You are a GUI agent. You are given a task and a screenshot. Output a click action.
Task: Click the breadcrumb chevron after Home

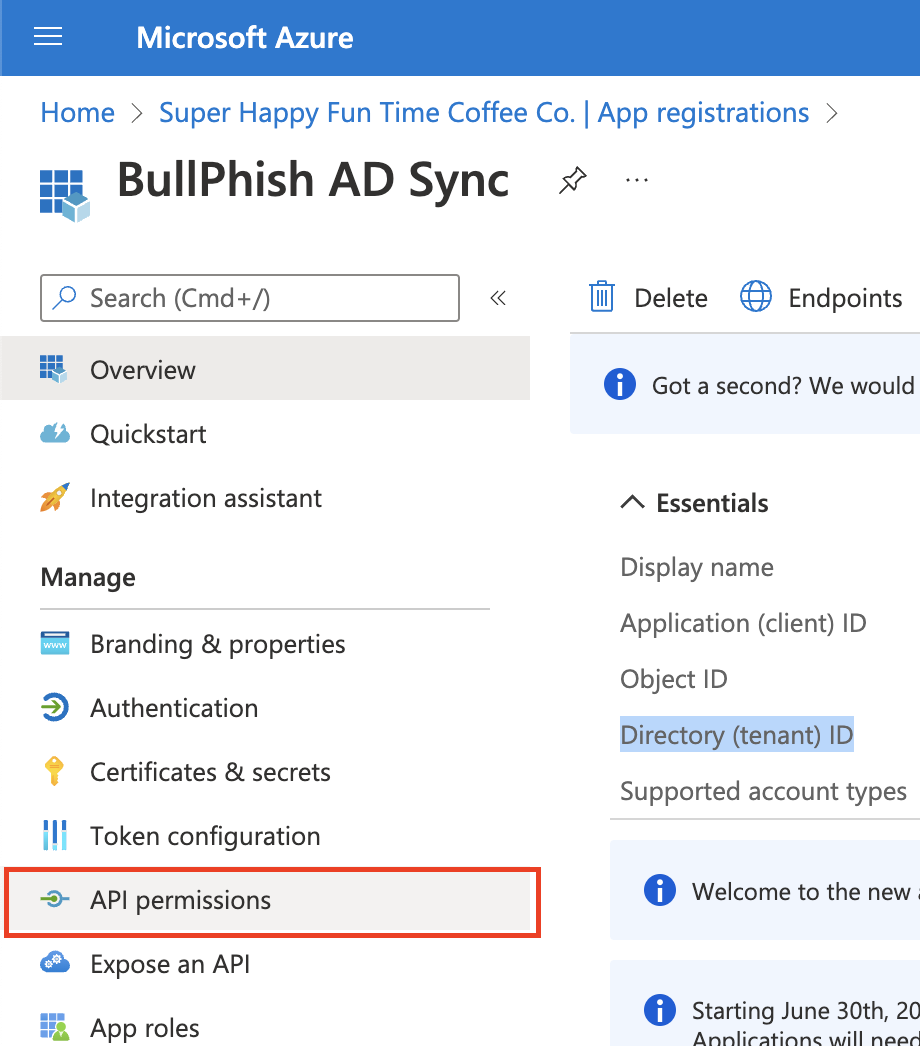[x=137, y=113]
